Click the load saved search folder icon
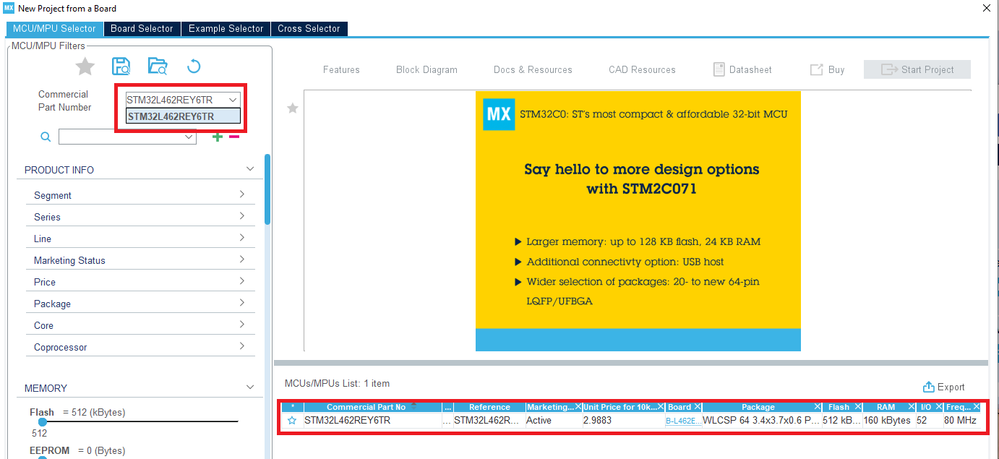The height and width of the screenshot is (459, 999). click(157, 66)
